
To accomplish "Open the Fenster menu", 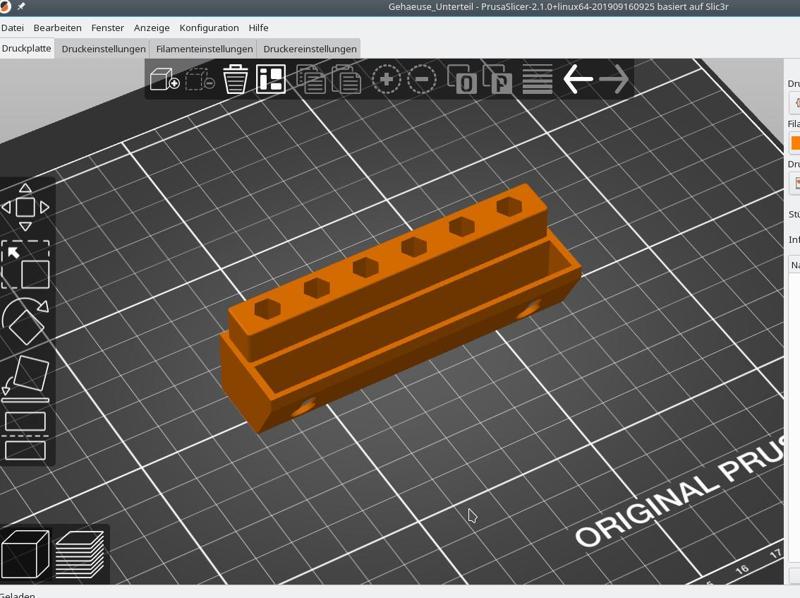I will [107, 28].
